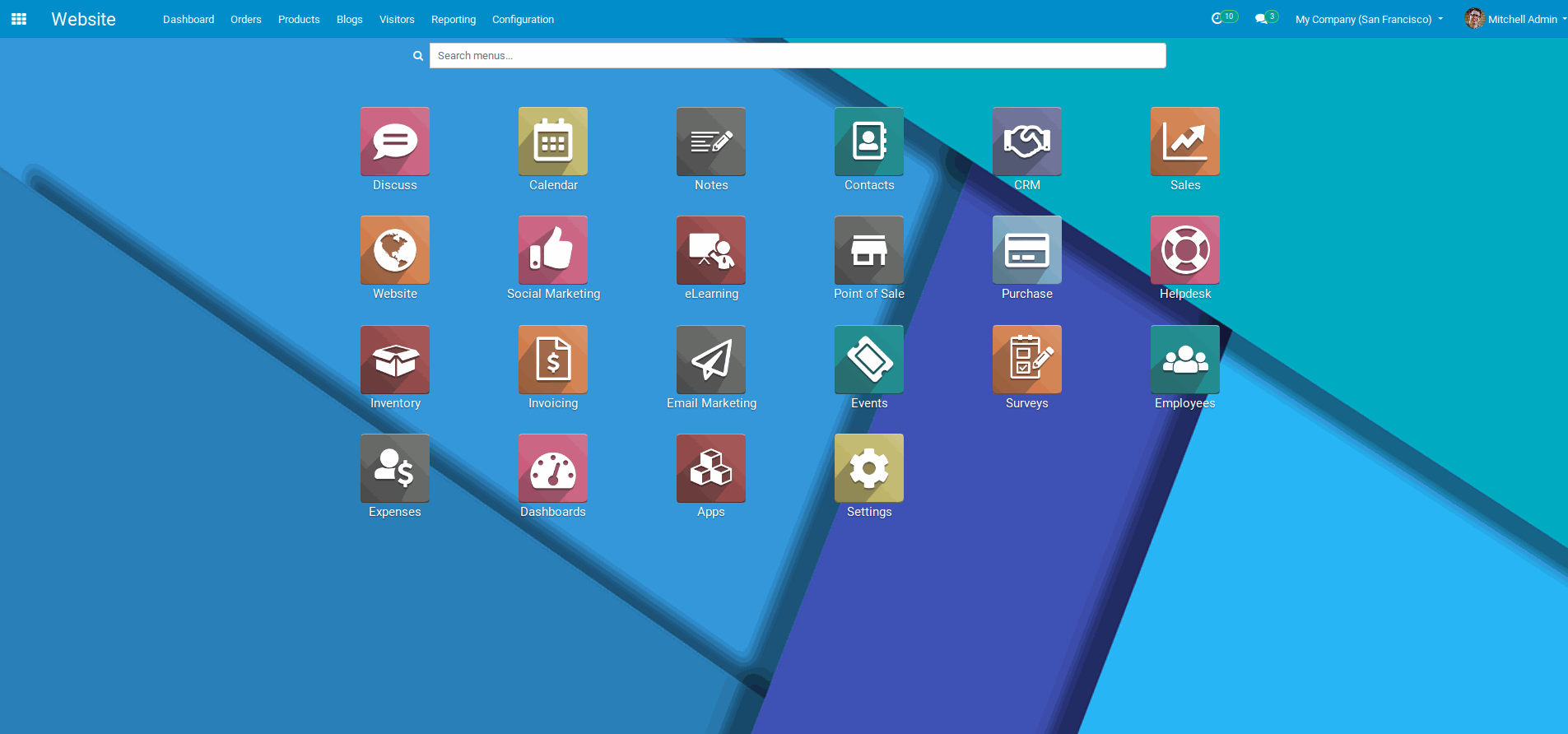The image size is (1568, 734).
Task: Click the Website brand title link
Action: [x=83, y=19]
